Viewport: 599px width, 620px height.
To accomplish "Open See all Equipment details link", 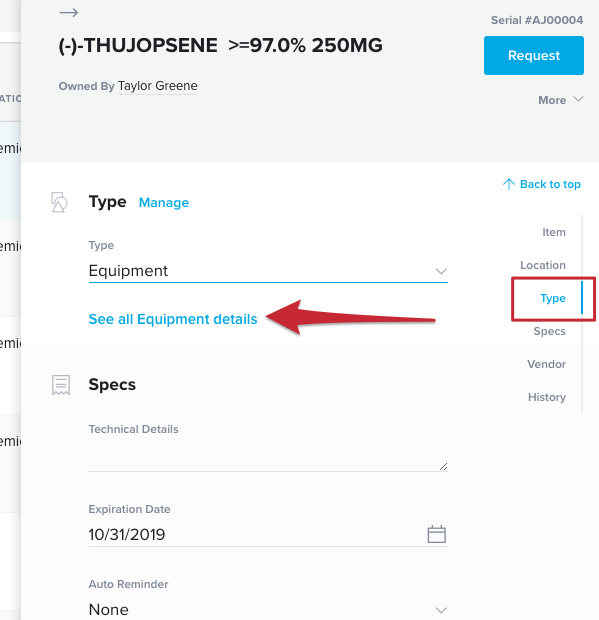I will (x=173, y=319).
